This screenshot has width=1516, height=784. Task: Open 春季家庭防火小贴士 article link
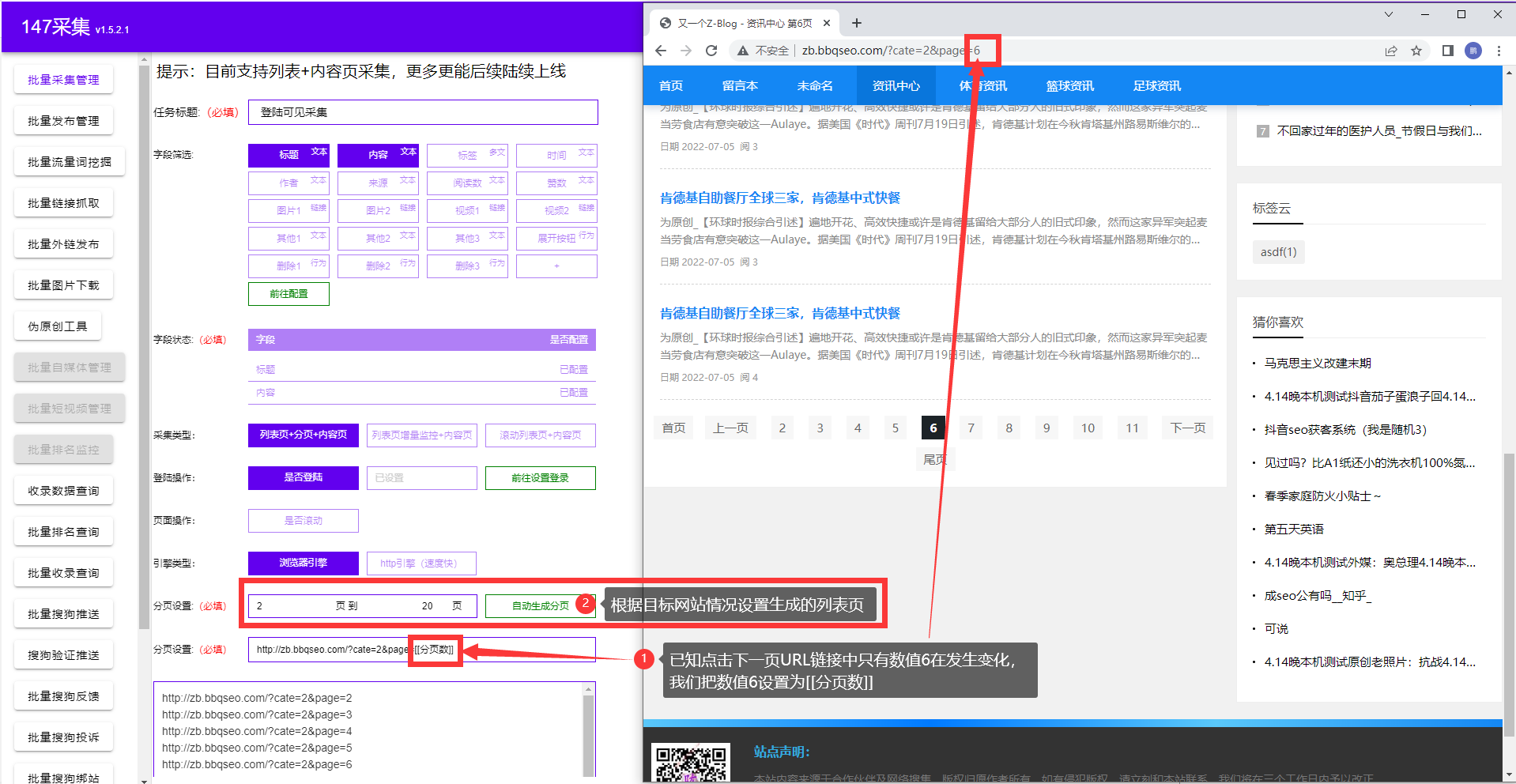[x=1322, y=496]
